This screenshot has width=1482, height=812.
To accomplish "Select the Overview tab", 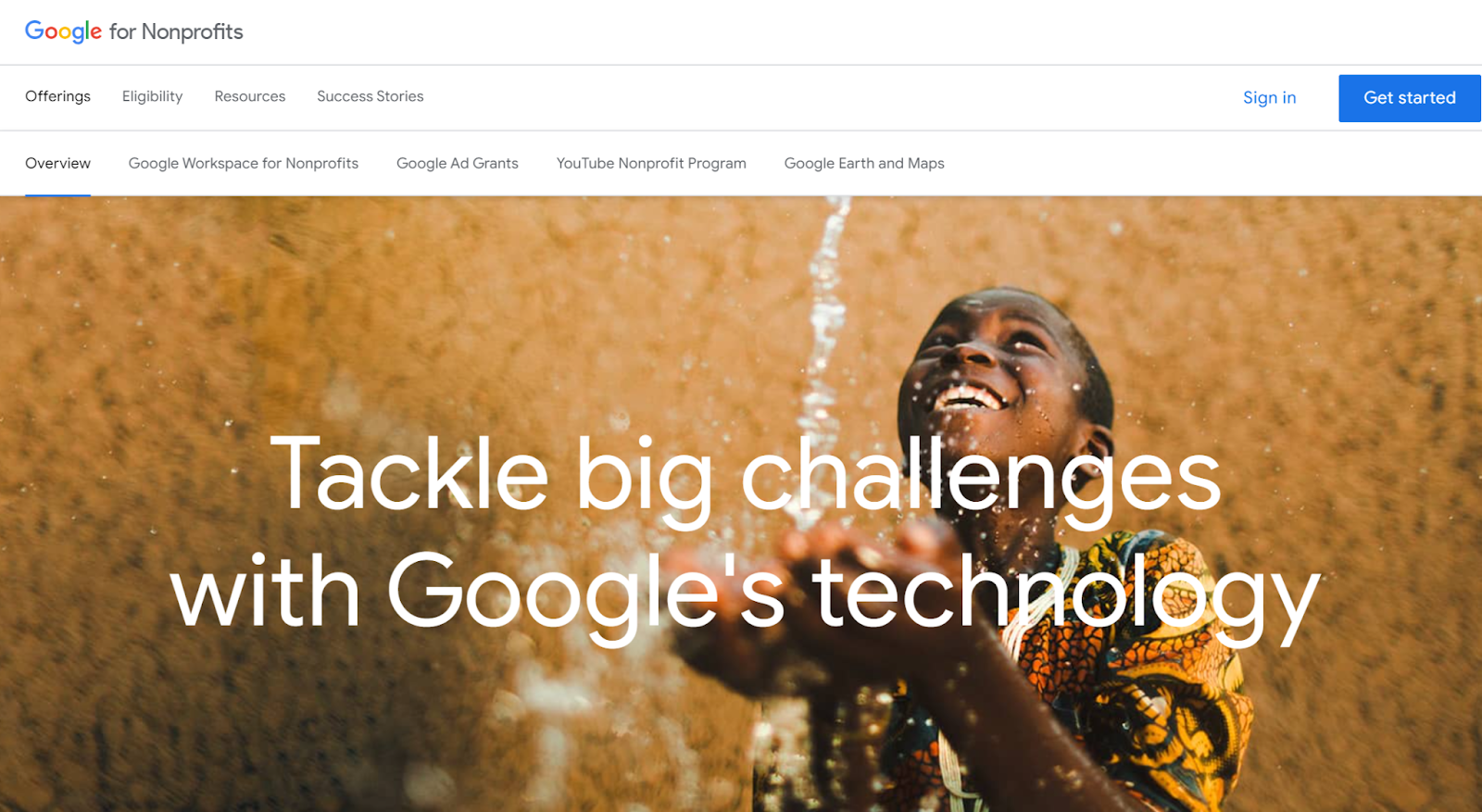I will click(x=57, y=163).
